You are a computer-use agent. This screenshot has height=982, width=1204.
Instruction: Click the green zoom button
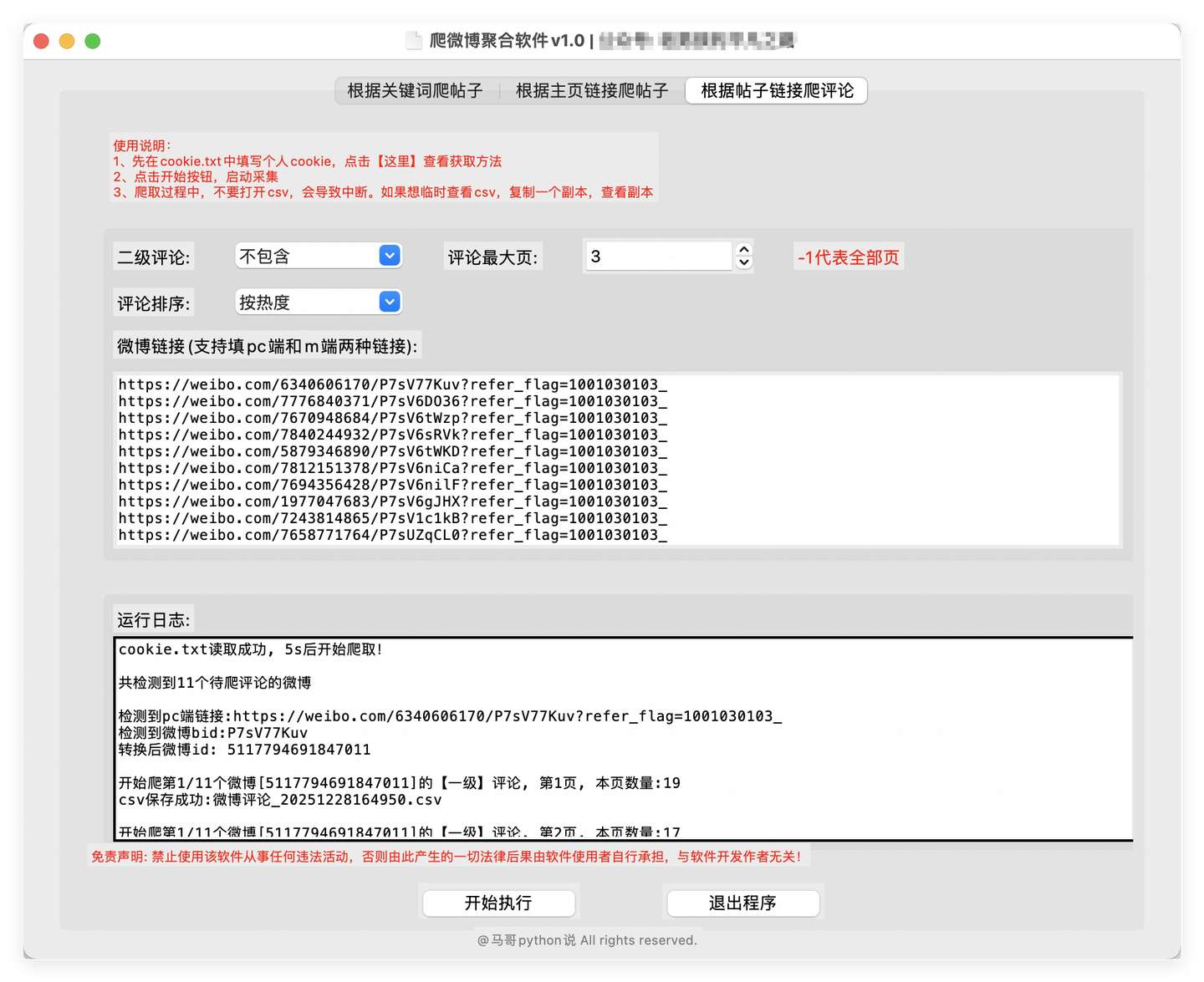(93, 40)
